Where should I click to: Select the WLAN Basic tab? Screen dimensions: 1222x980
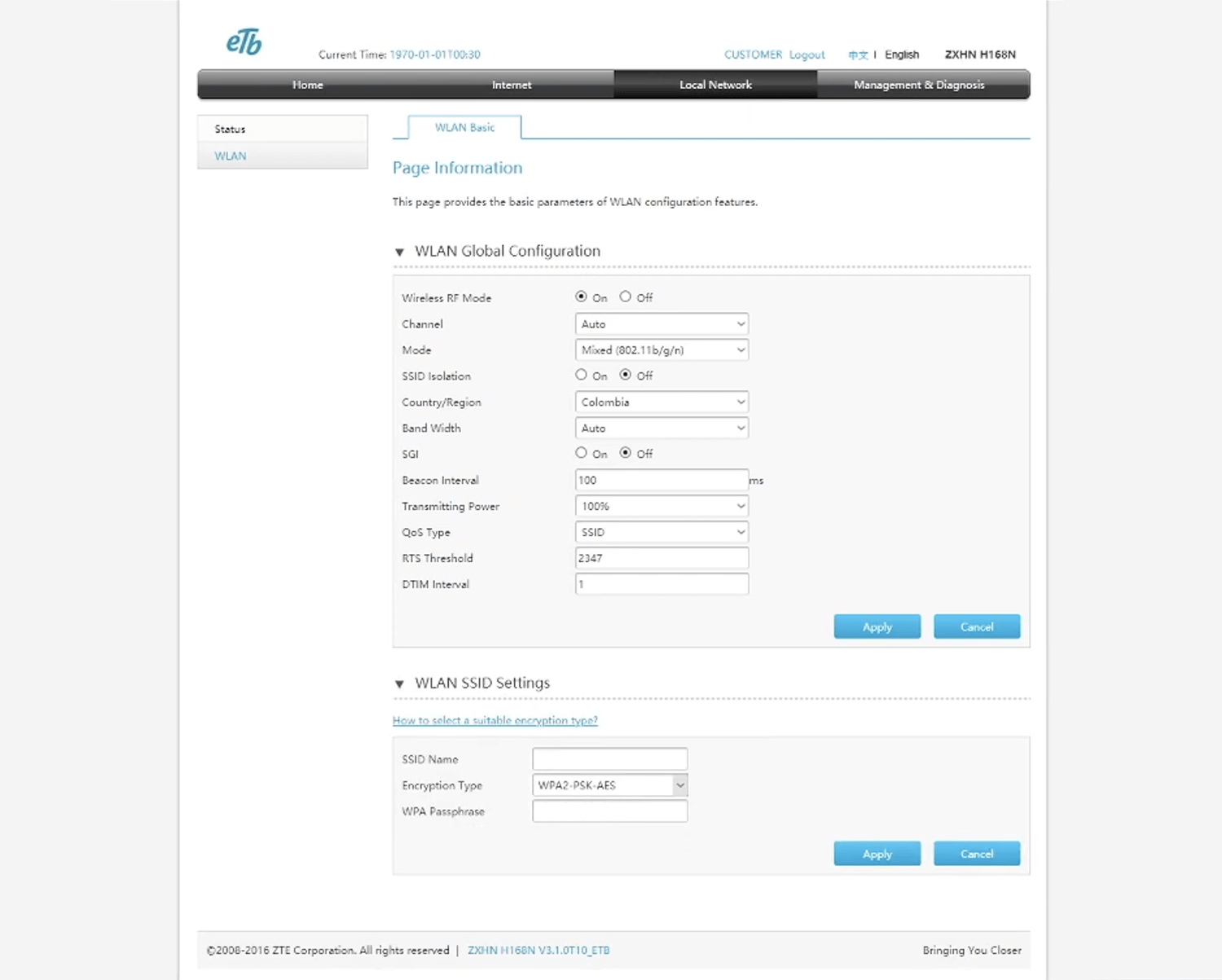click(x=464, y=128)
